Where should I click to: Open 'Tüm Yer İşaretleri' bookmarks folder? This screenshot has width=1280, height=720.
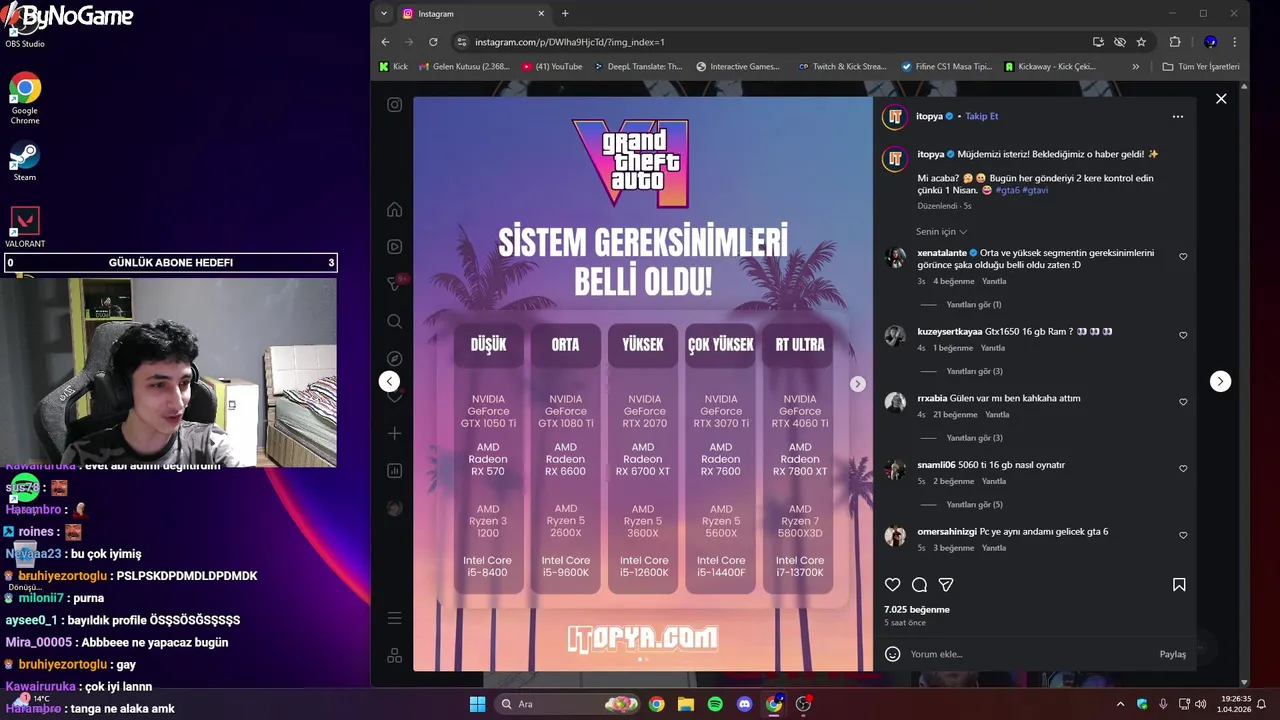[1201, 67]
